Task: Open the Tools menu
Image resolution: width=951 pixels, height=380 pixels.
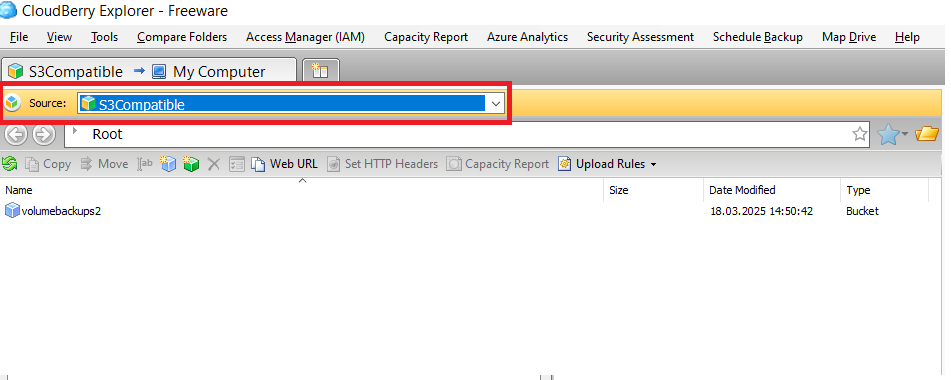Action: point(104,37)
